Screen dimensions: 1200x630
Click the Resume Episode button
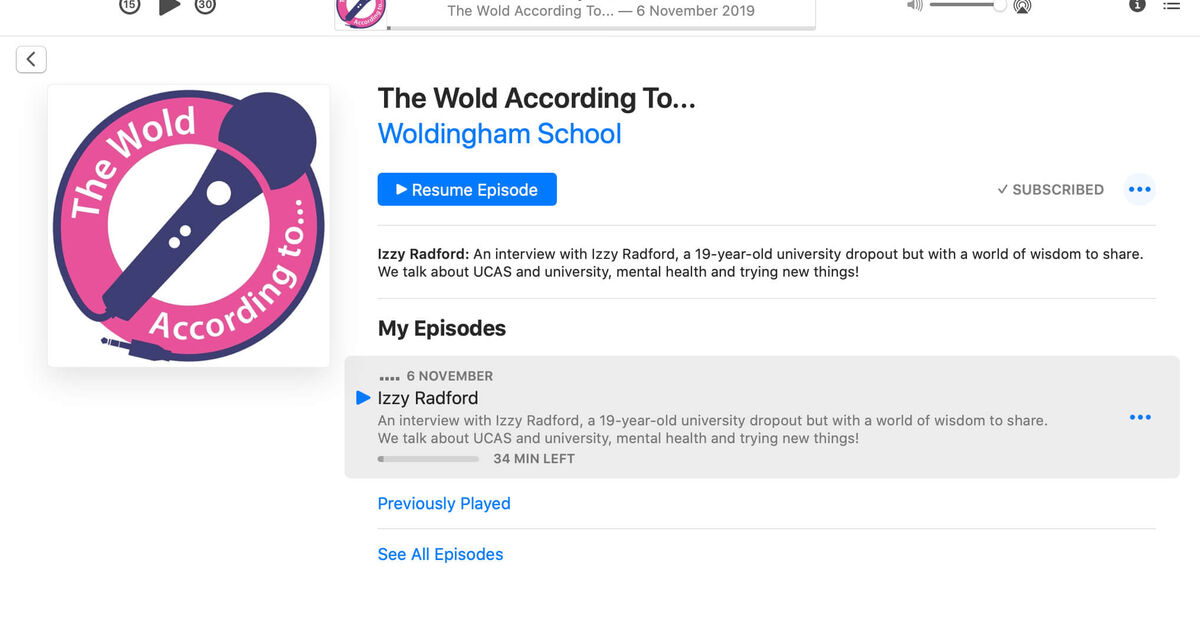[467, 189]
